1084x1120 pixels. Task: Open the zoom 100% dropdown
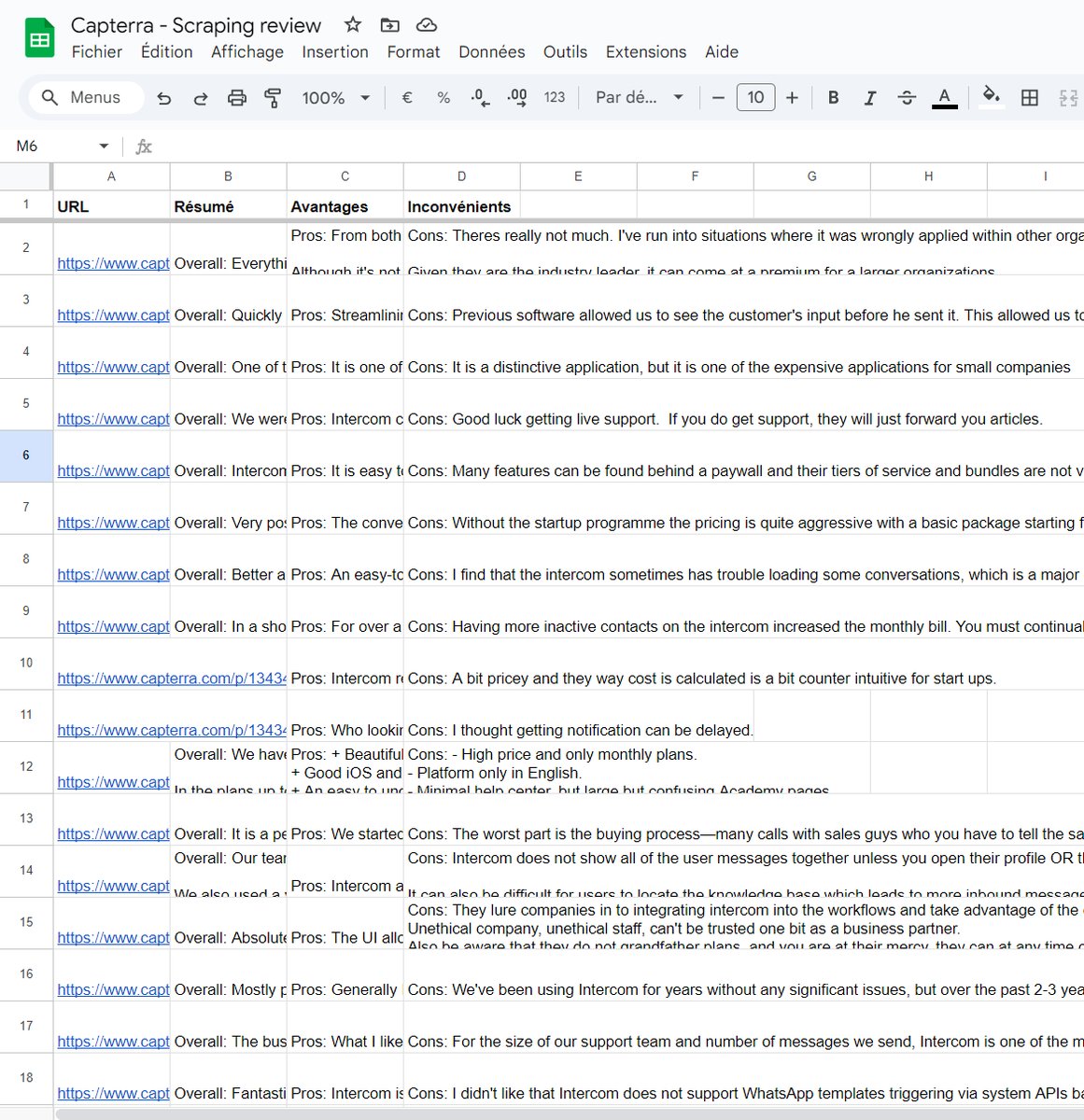(x=335, y=97)
